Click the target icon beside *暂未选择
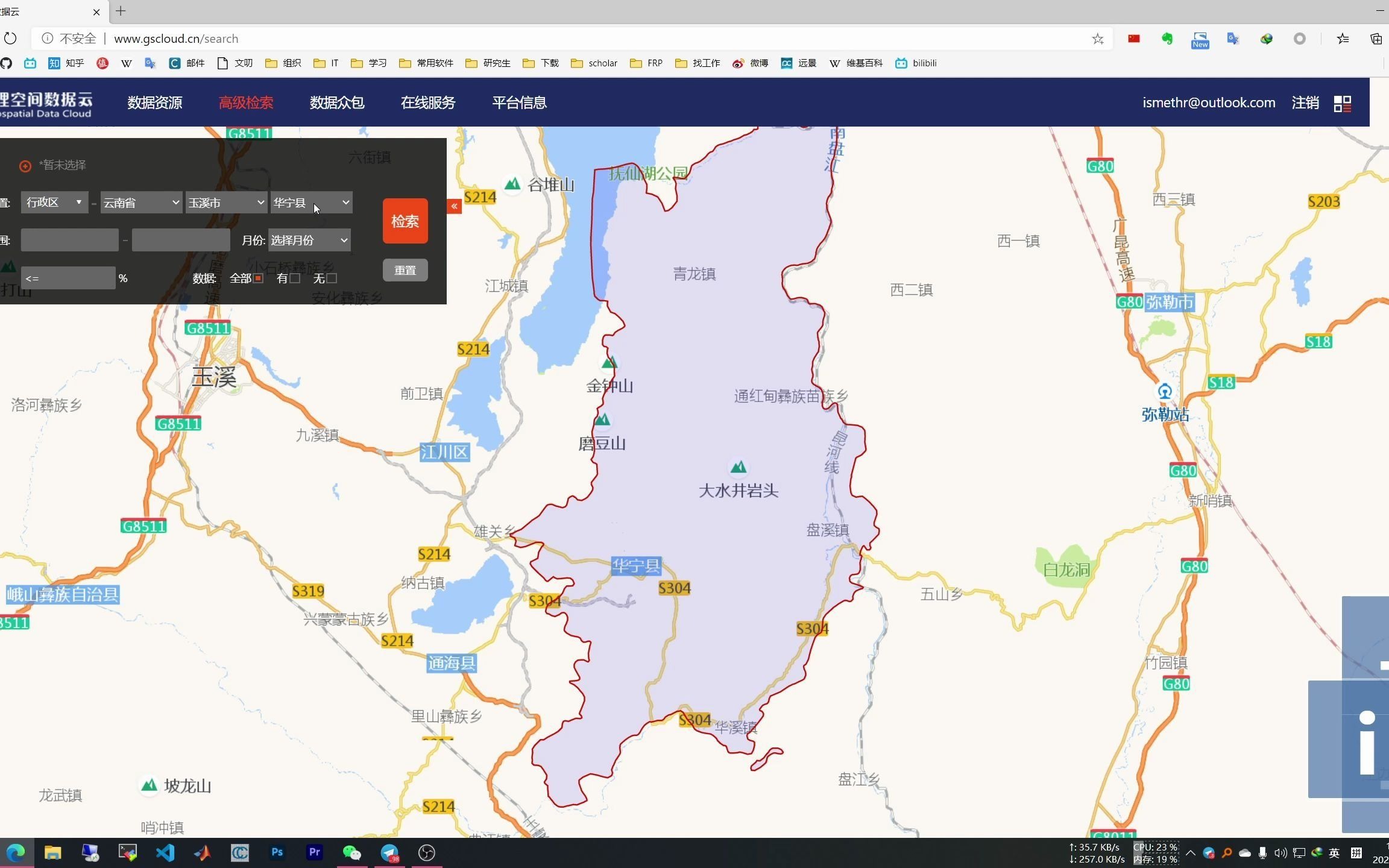Screen dimensions: 1389x868 [25, 166]
